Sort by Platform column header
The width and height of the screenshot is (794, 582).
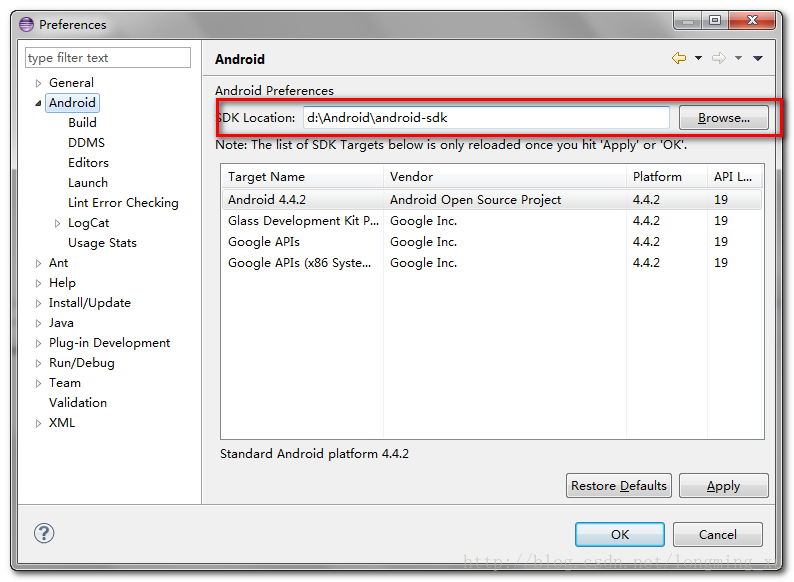click(667, 177)
